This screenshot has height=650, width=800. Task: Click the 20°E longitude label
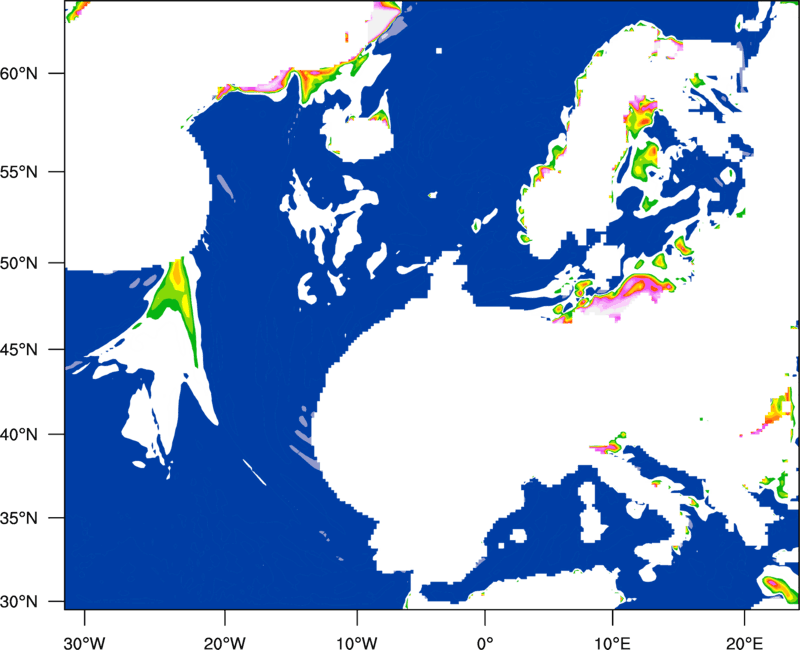(x=744, y=643)
